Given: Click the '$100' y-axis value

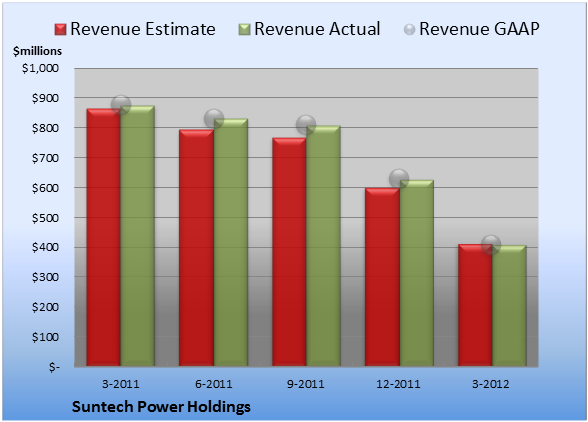Looking at the screenshot, I should 45,337.
